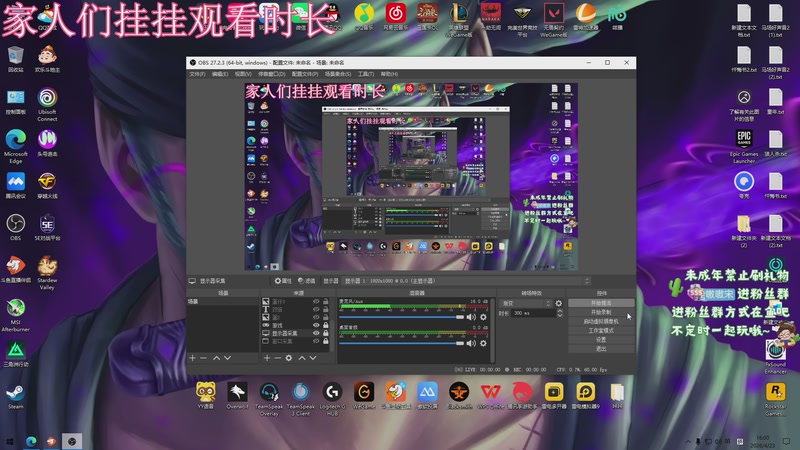The image size is (800, 450).
Task: Click 开始推流 start streaming button
Action: click(x=601, y=303)
